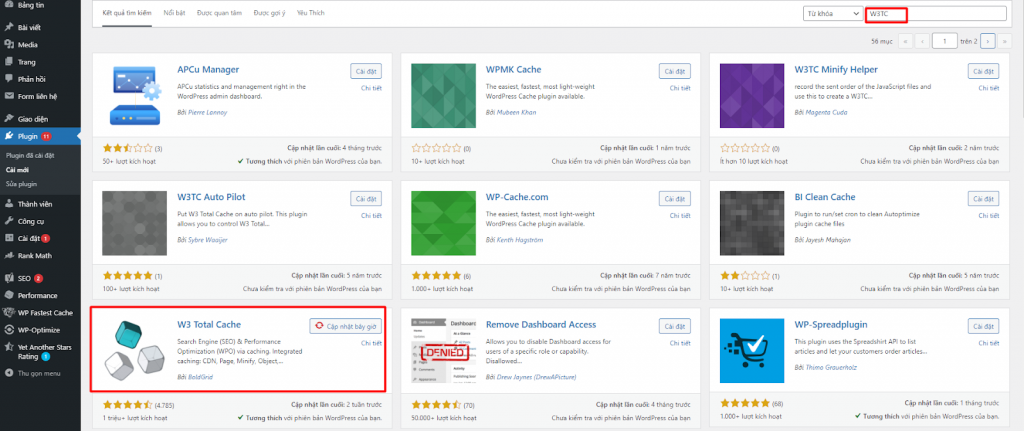Install the W3TC Auto Pilot plugin
This screenshot has height=431, width=1024.
point(366,199)
